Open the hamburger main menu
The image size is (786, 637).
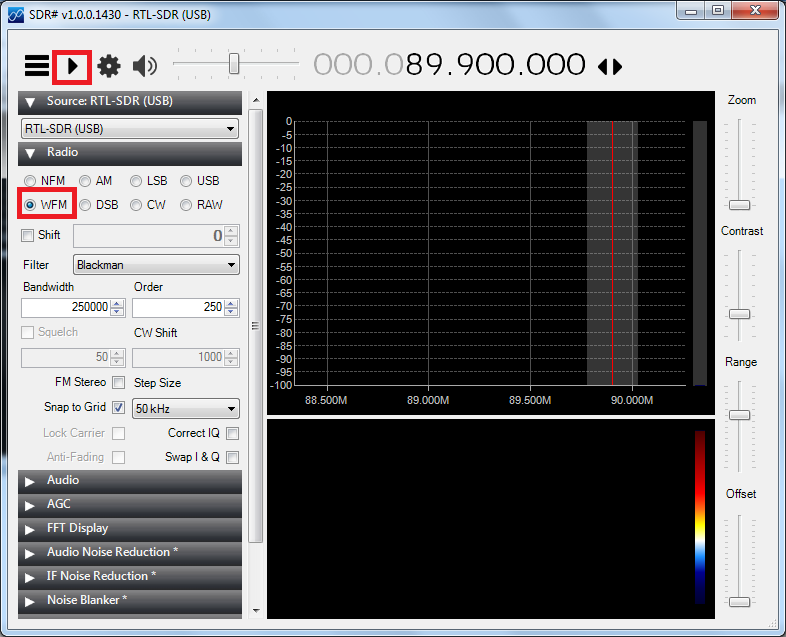(x=37, y=66)
